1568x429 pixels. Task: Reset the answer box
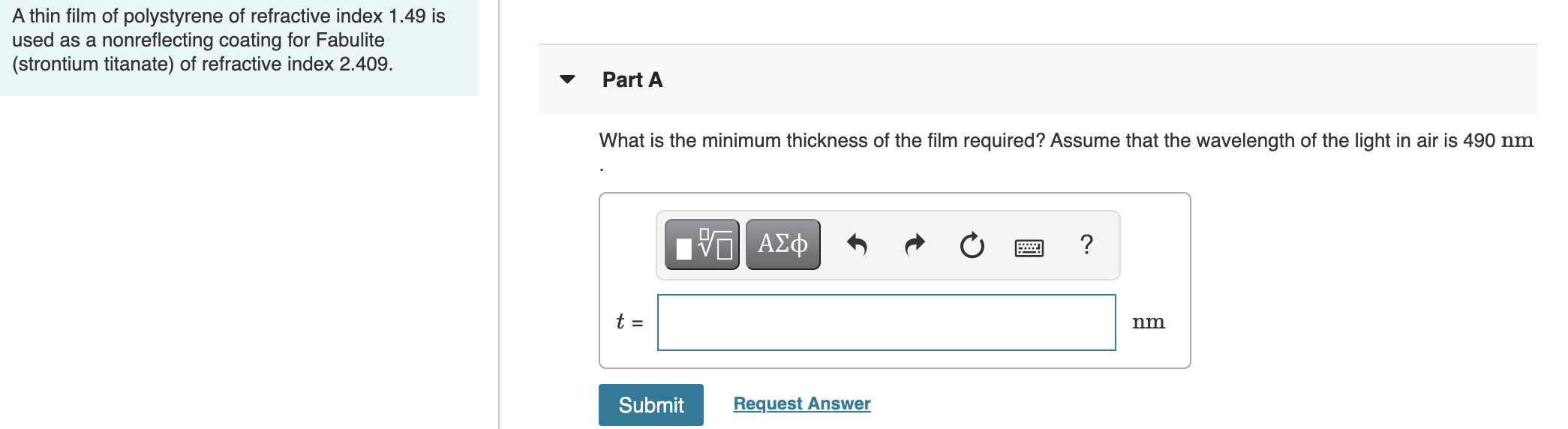pyautogui.click(x=972, y=245)
